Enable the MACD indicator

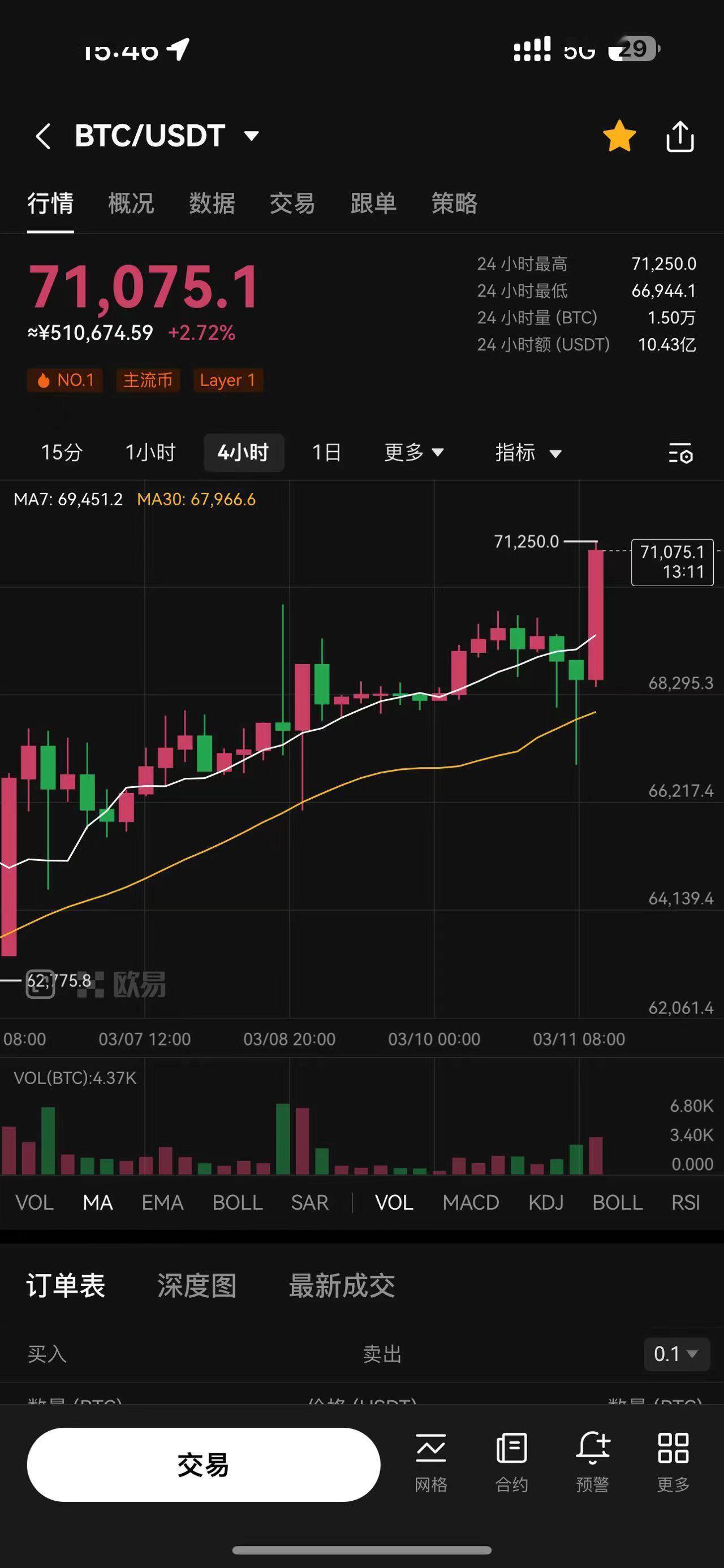point(471,1202)
